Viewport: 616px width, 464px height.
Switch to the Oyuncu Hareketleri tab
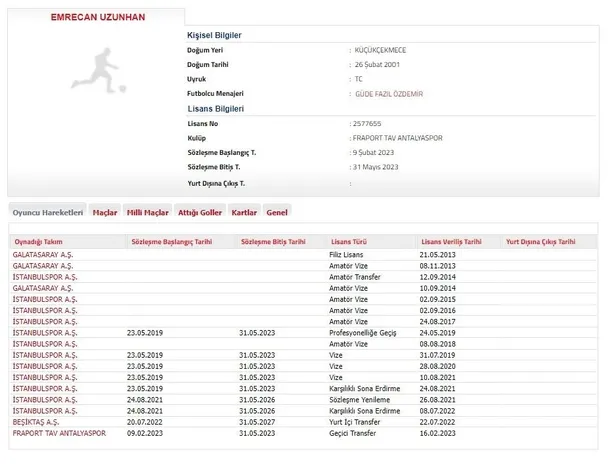[46, 213]
